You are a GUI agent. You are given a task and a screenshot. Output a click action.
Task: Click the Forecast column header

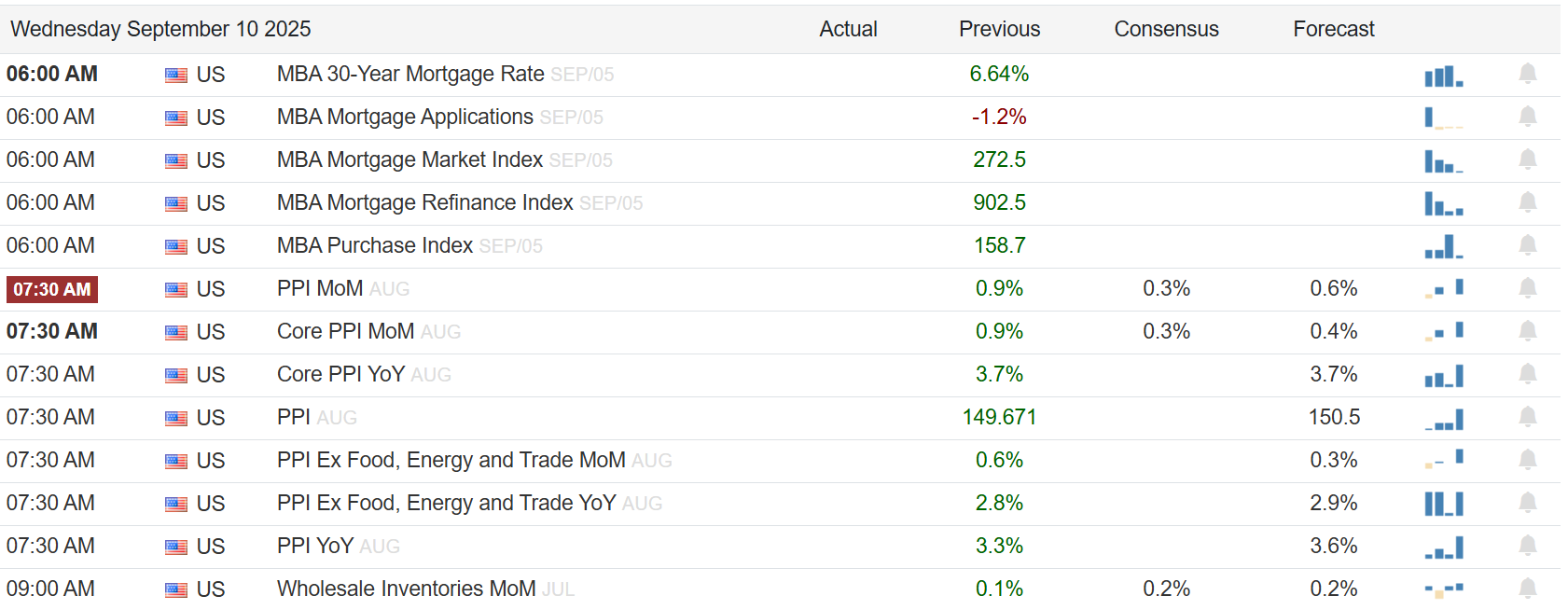click(1333, 29)
